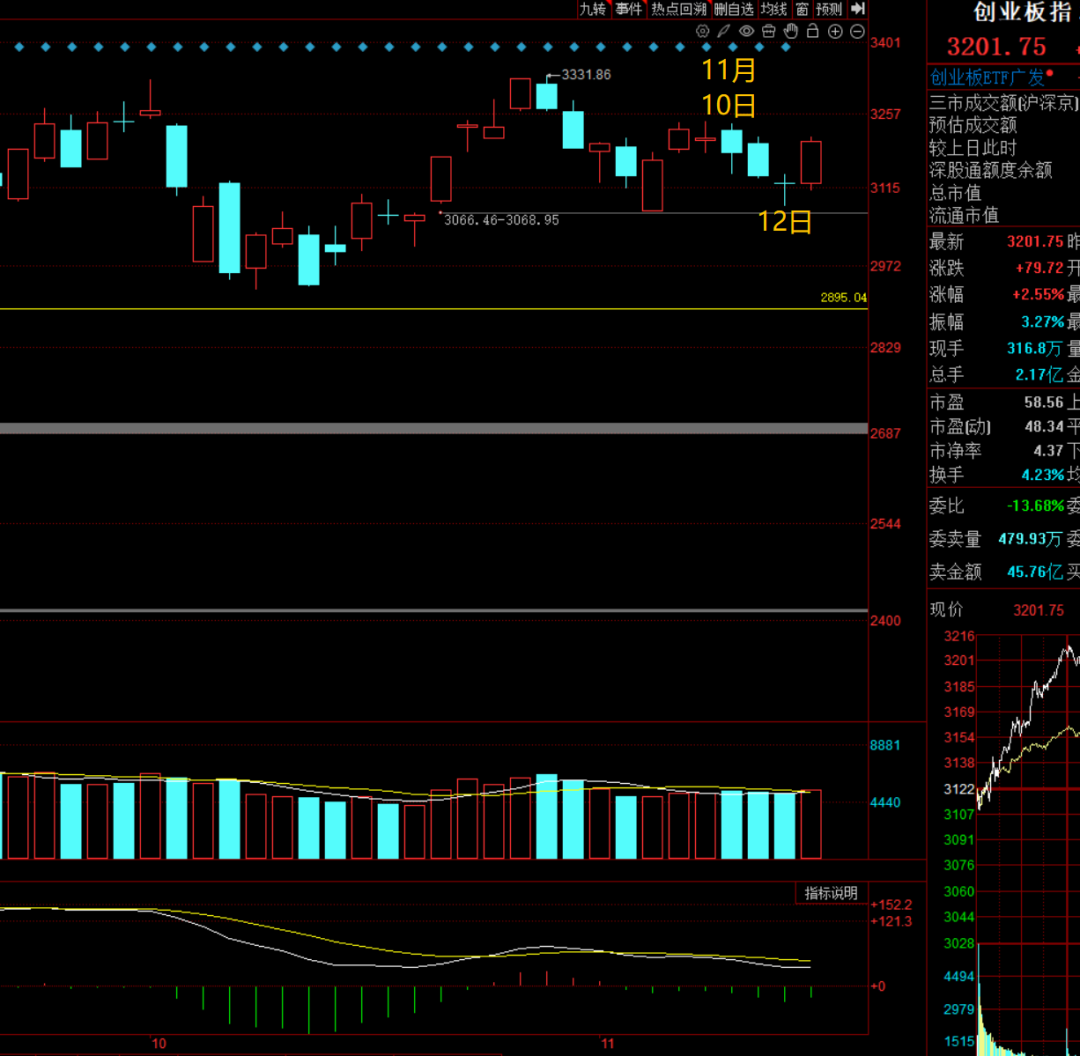Screen dimensions: 1080x1056
Task: Toggle the 均线 moving average display
Action: (x=773, y=9)
